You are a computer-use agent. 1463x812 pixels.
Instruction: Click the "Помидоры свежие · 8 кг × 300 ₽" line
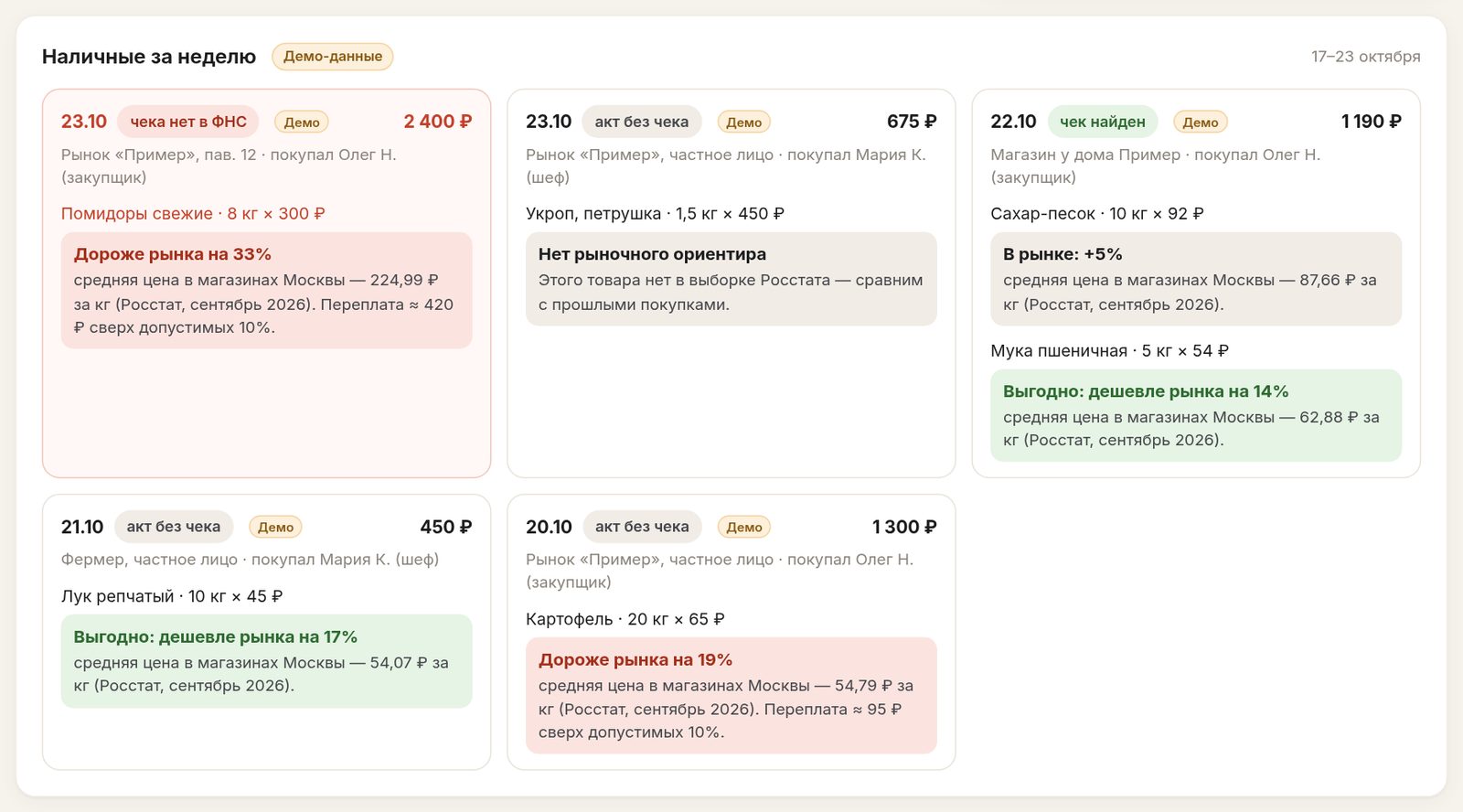click(193, 214)
